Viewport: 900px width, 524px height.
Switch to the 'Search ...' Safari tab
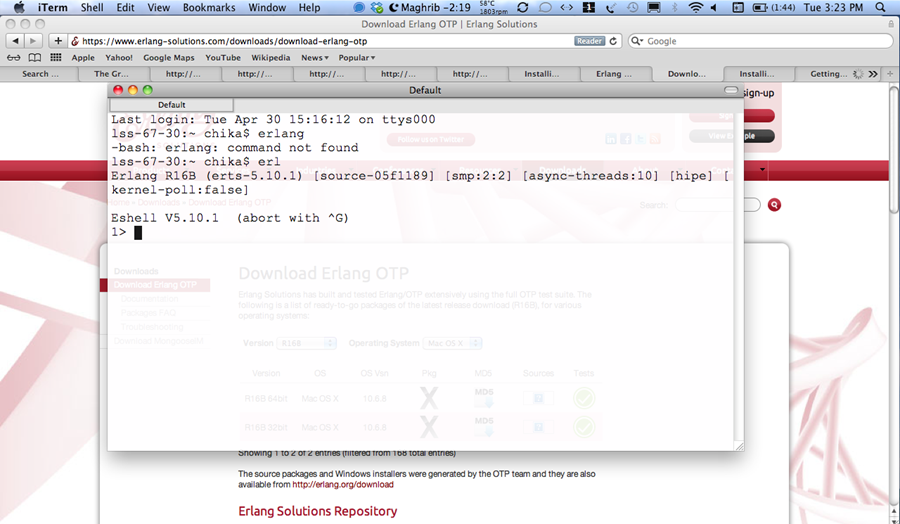click(40, 73)
